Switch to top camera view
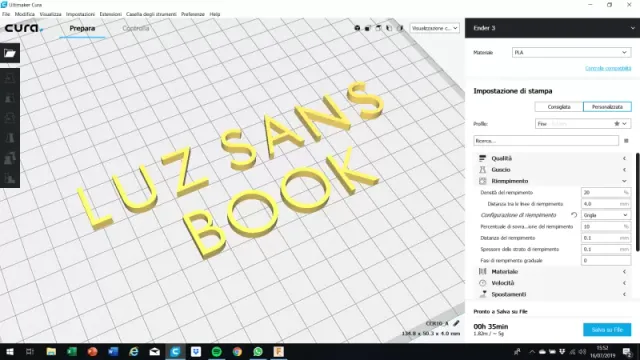Viewport: 640px width, 360px height. pyautogui.click(x=378, y=28)
